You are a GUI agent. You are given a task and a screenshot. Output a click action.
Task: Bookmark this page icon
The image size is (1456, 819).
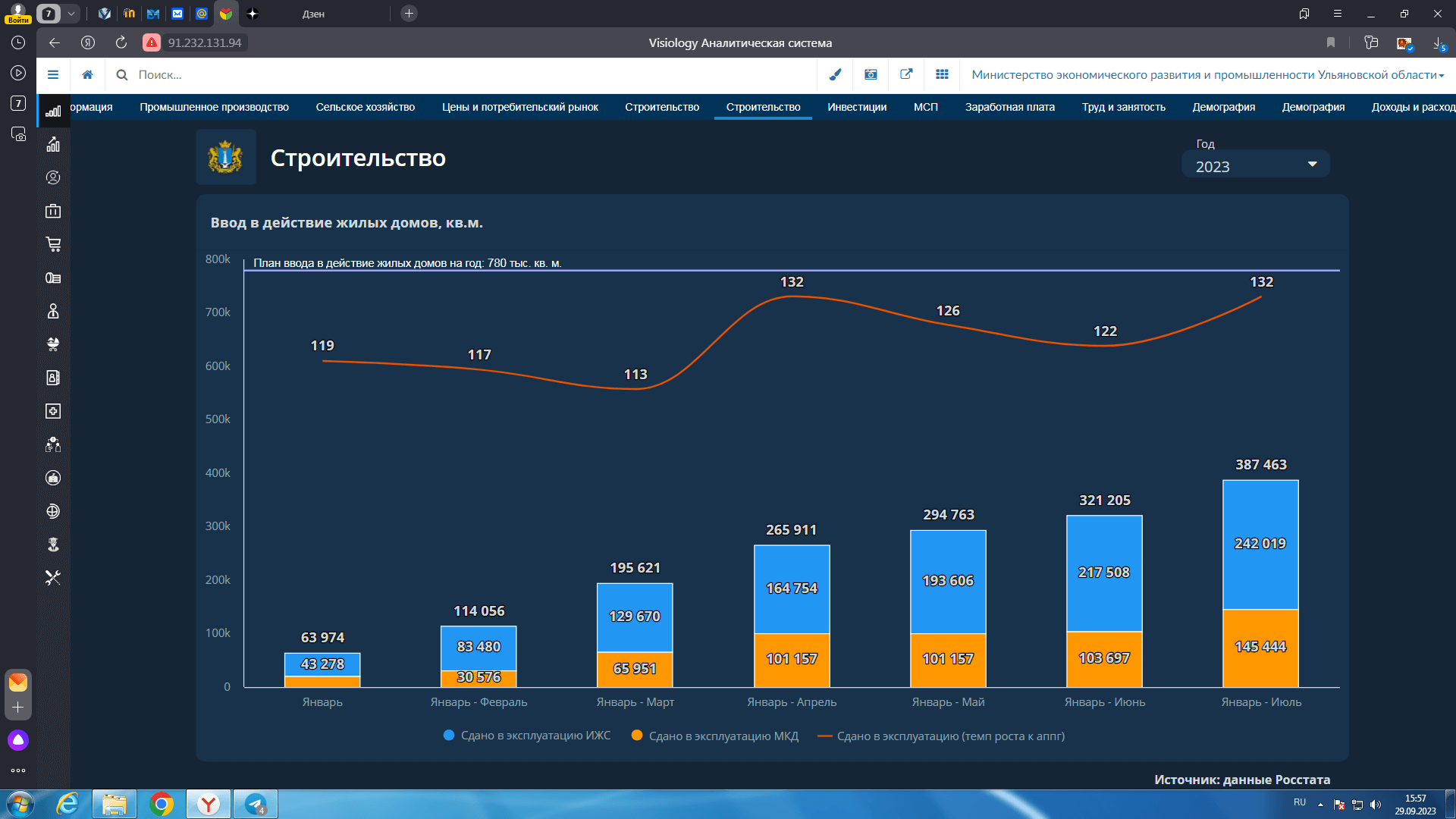(1331, 42)
